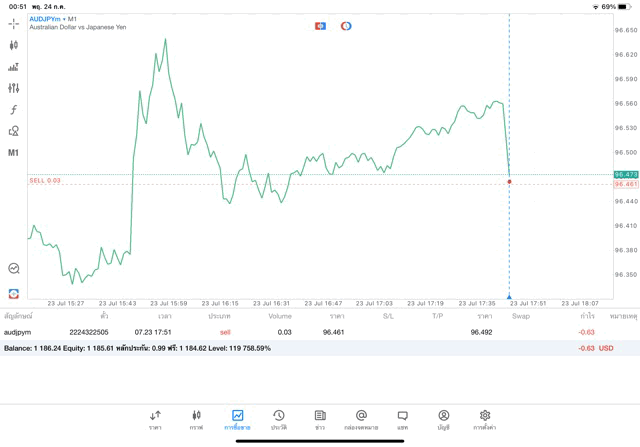Viewport: 640px width, 447px height.
Task: Sort positions by the Volume column header
Action: pyautogui.click(x=280, y=316)
